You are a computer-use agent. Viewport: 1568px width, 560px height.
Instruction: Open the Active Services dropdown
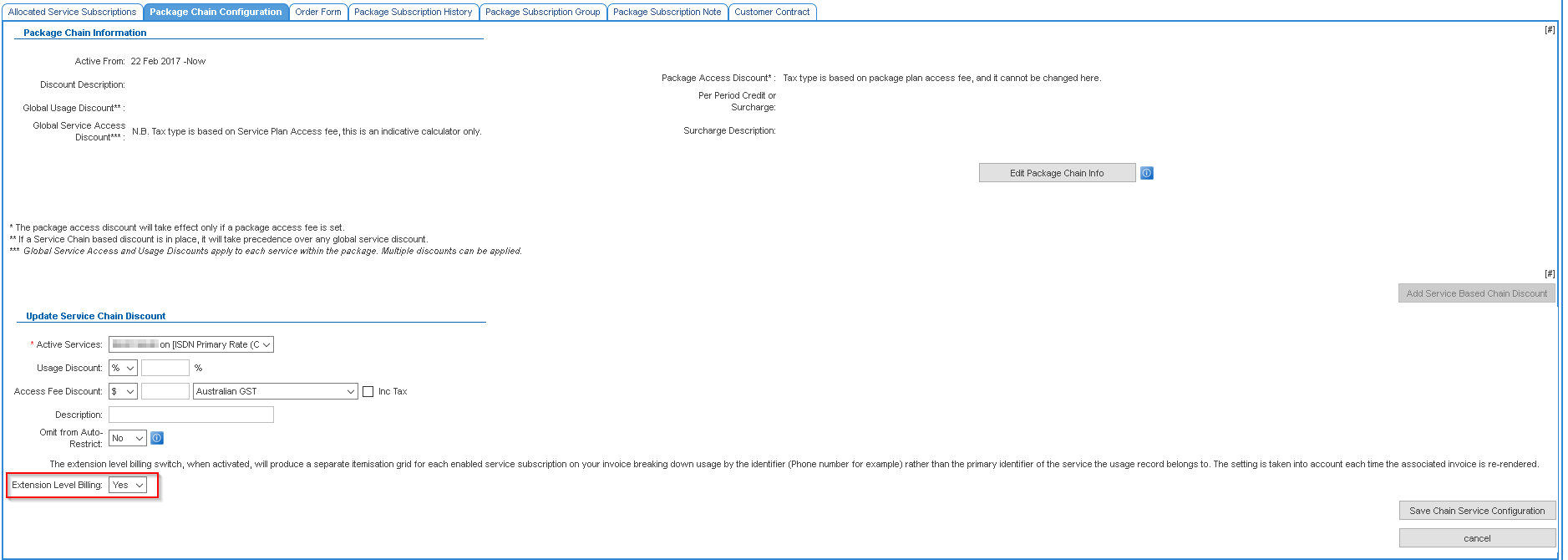pyautogui.click(x=191, y=344)
